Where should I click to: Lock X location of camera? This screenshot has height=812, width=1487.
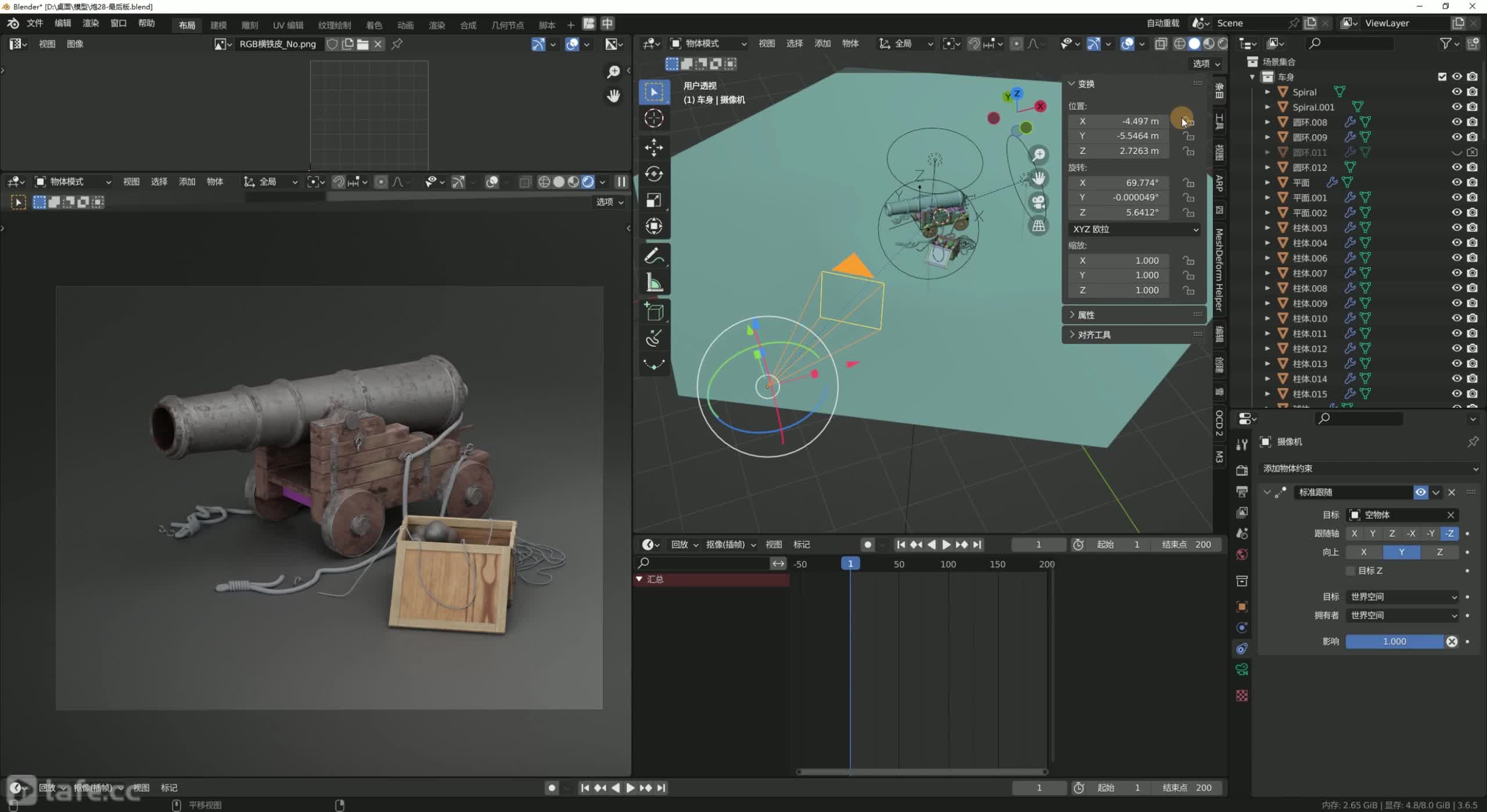[1188, 121]
